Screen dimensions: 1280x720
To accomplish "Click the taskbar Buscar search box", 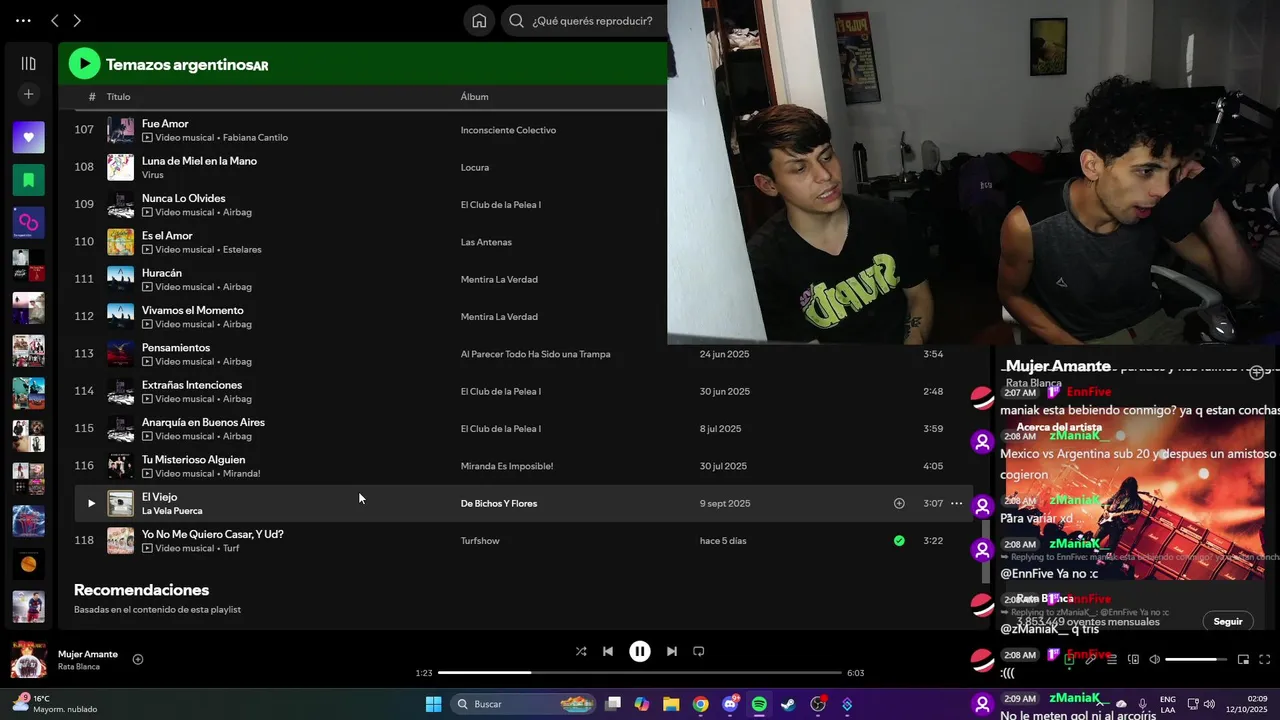I will [x=524, y=704].
